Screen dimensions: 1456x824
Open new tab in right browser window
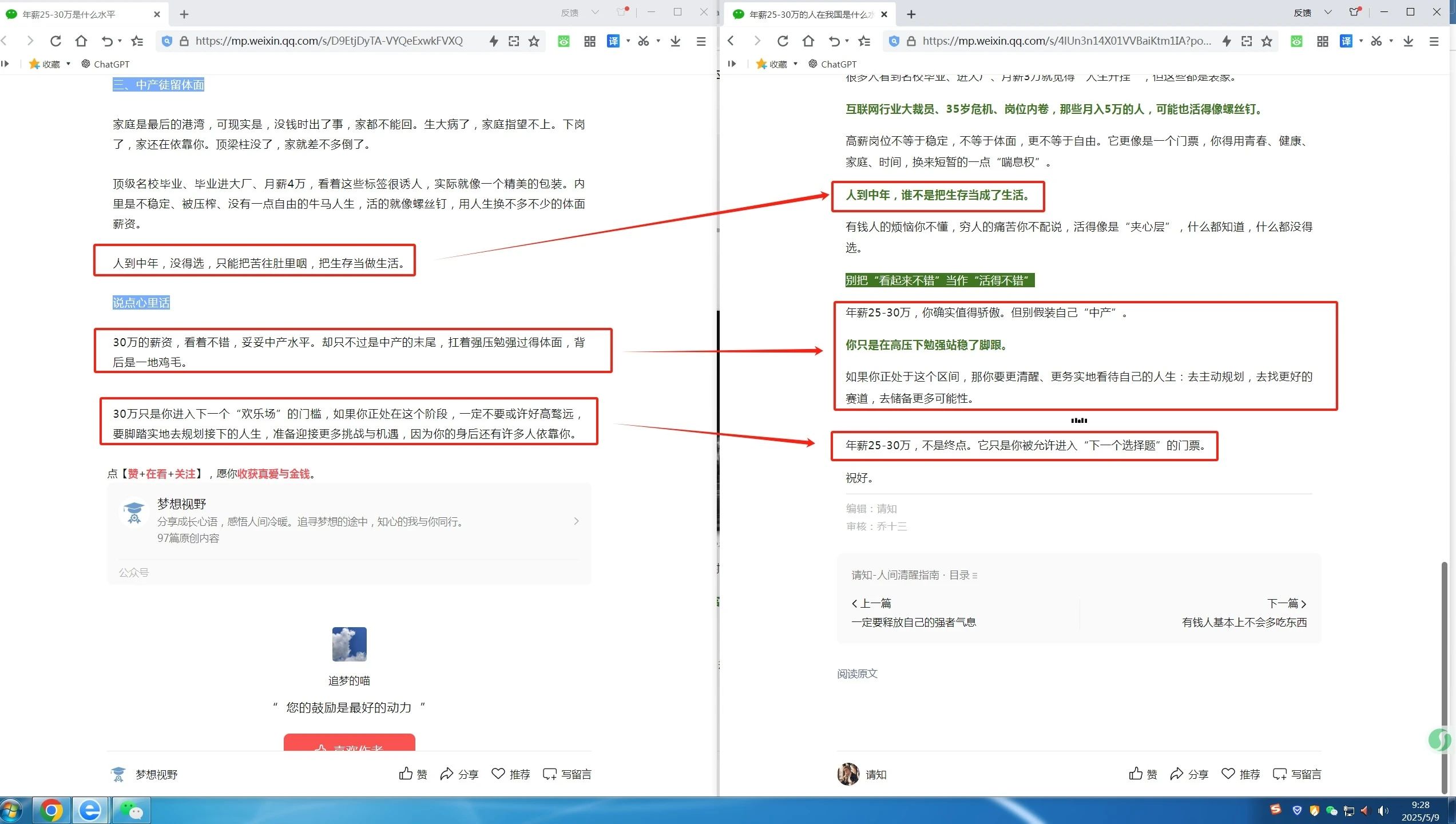pos(911,14)
